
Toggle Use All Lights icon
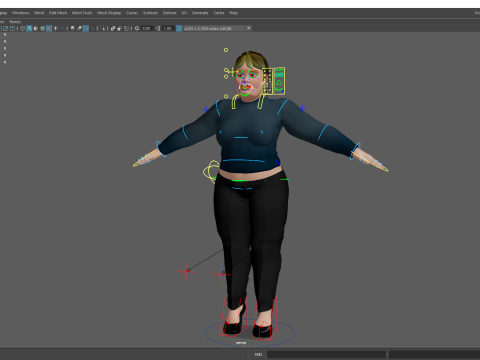tap(55, 28)
